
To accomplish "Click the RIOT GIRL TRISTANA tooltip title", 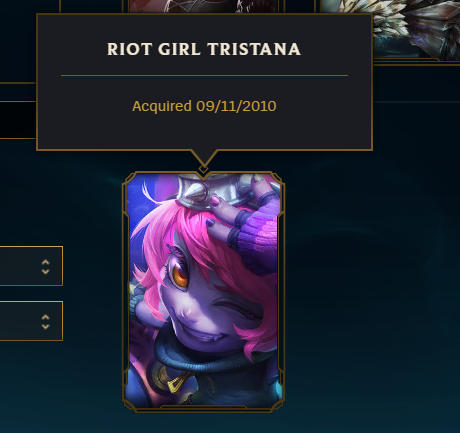I will (204, 49).
